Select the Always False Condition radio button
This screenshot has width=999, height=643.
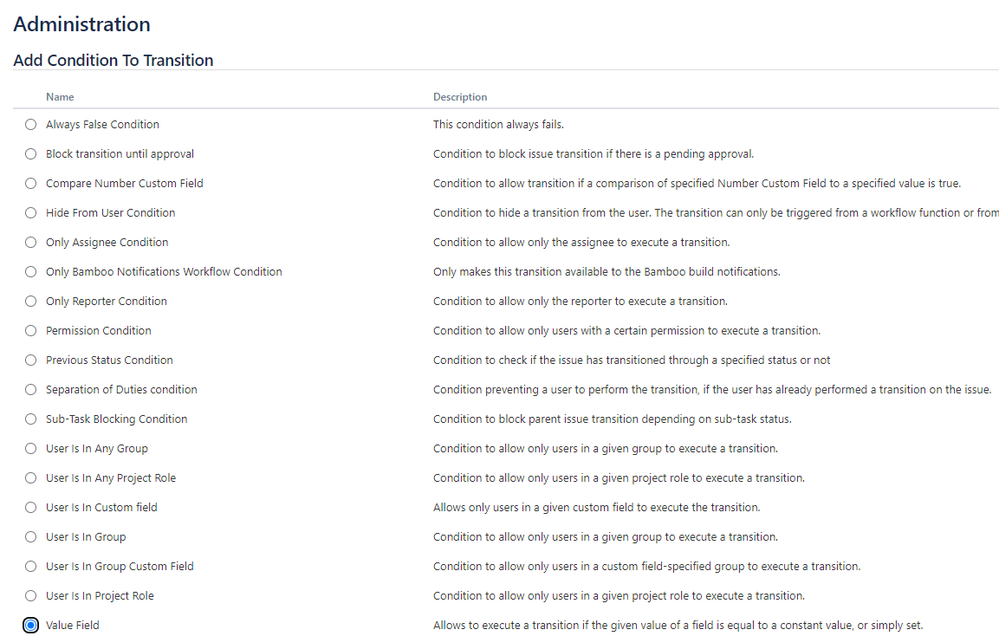coord(31,124)
